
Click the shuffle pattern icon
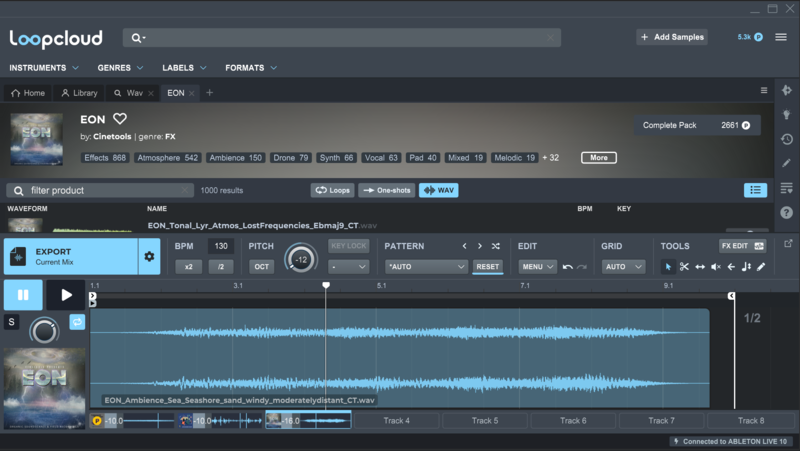(495, 246)
